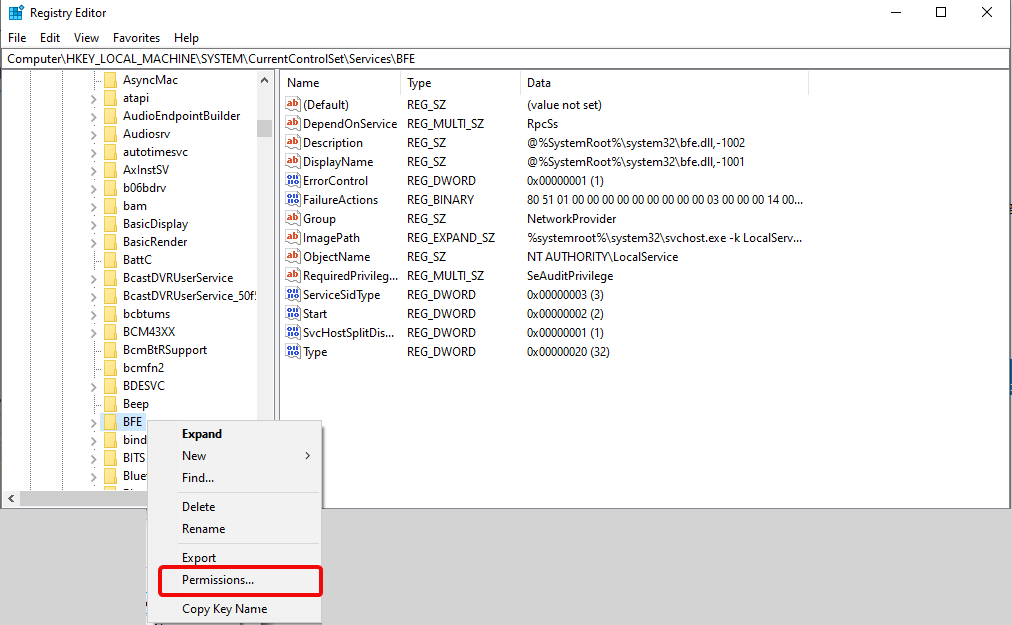Click the bam folder icon
1012x625 pixels.
click(110, 205)
